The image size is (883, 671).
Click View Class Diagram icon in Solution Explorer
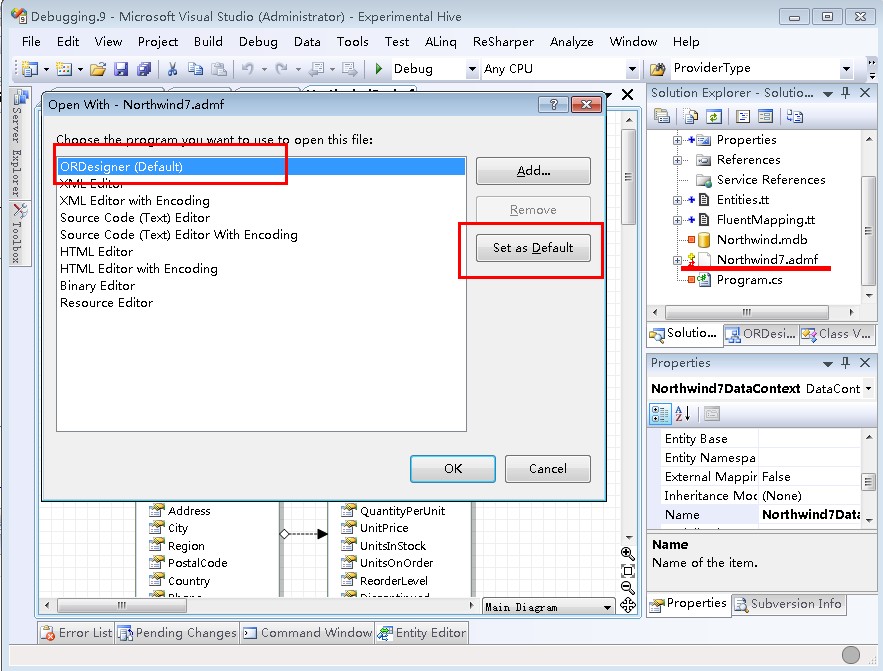(795, 116)
